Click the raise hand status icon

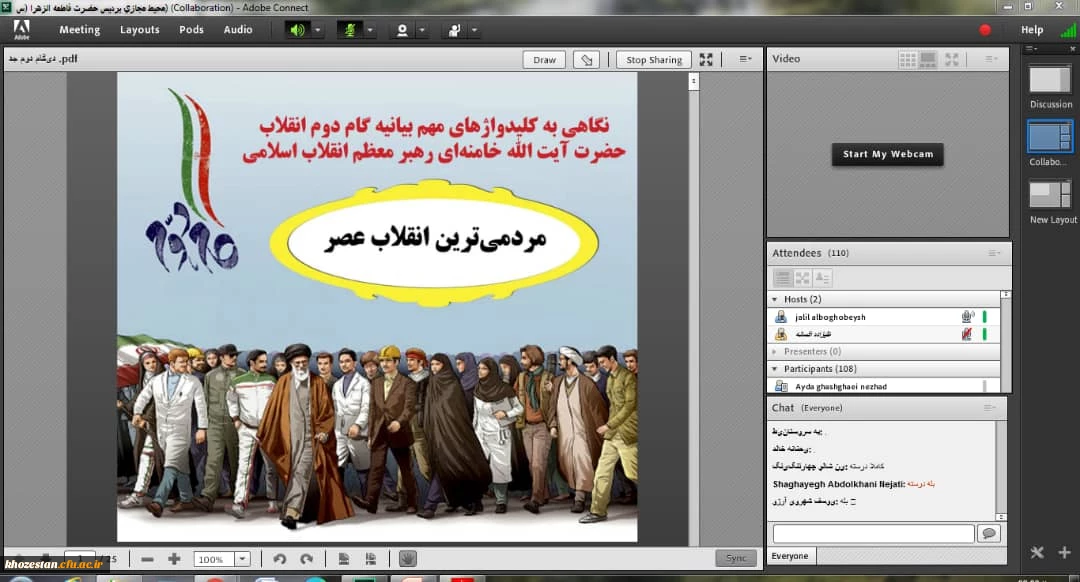[x=454, y=30]
